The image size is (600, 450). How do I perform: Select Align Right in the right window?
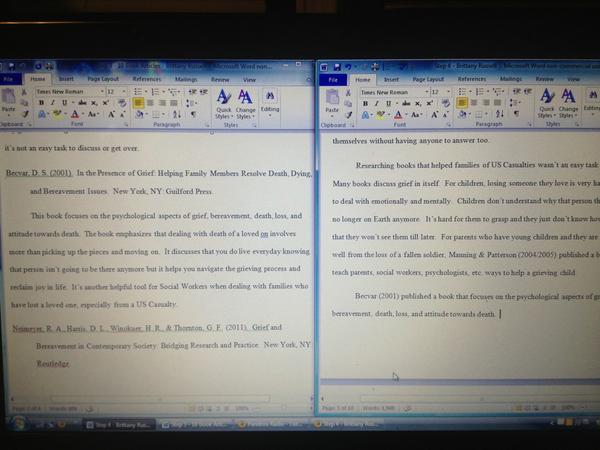[486, 103]
